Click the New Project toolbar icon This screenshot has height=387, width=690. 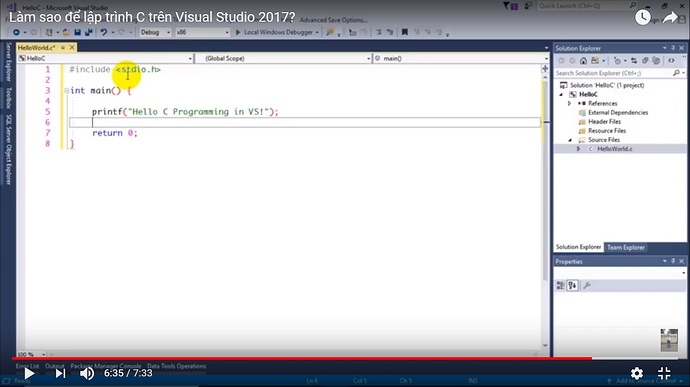point(49,32)
